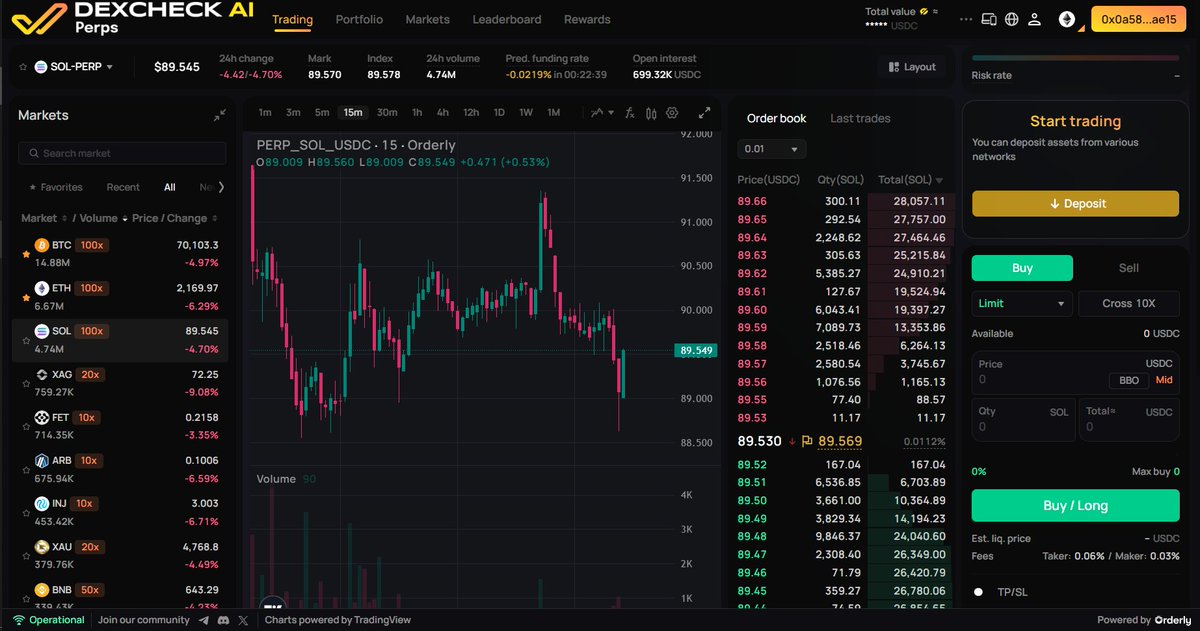Screen dimensions: 1200x631
Task: Click the profile person icon in the top bar
Action: tap(1035, 18)
